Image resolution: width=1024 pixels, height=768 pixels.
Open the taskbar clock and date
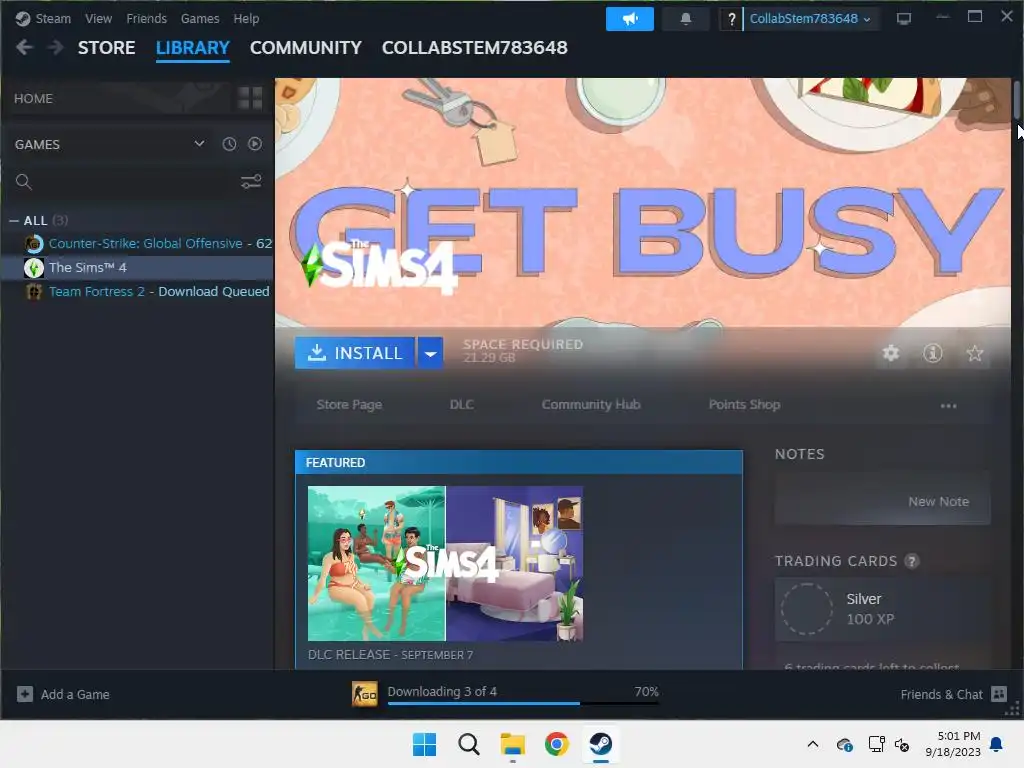pyautogui.click(x=953, y=744)
